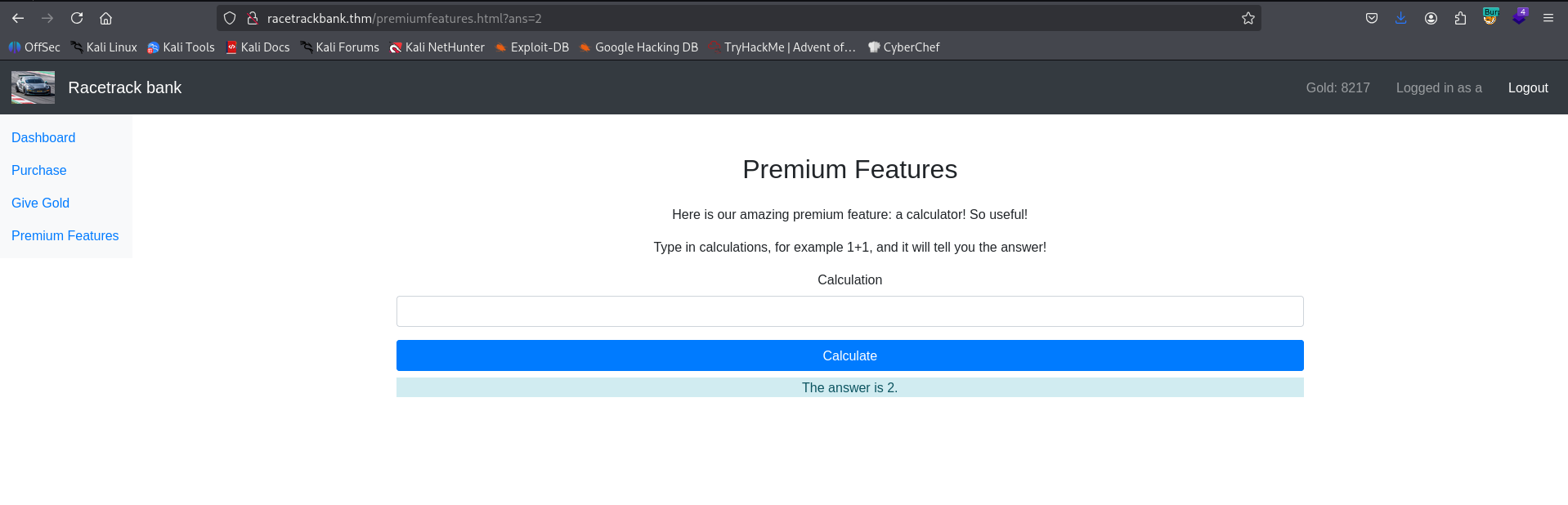Open the CyberChef bookmark
The height and width of the screenshot is (505, 1568).
pyautogui.click(x=903, y=47)
